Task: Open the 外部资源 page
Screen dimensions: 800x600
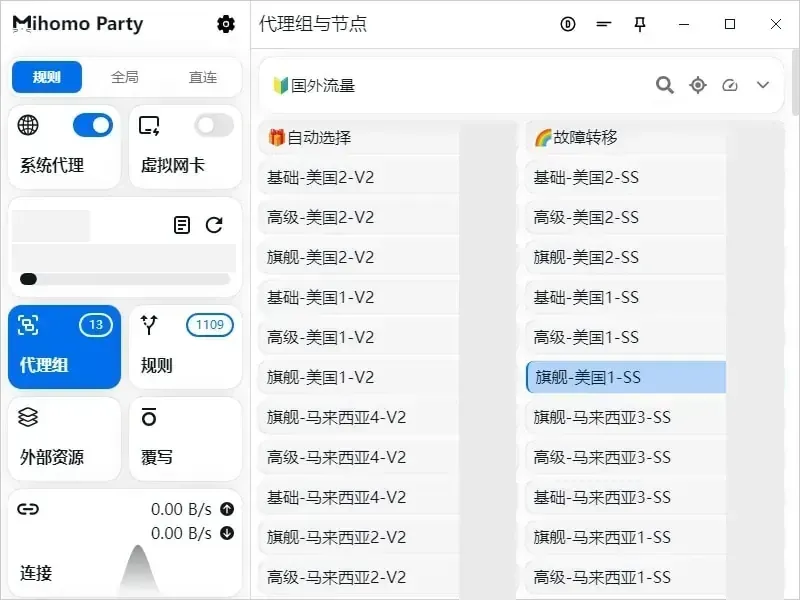Action: coord(64,439)
